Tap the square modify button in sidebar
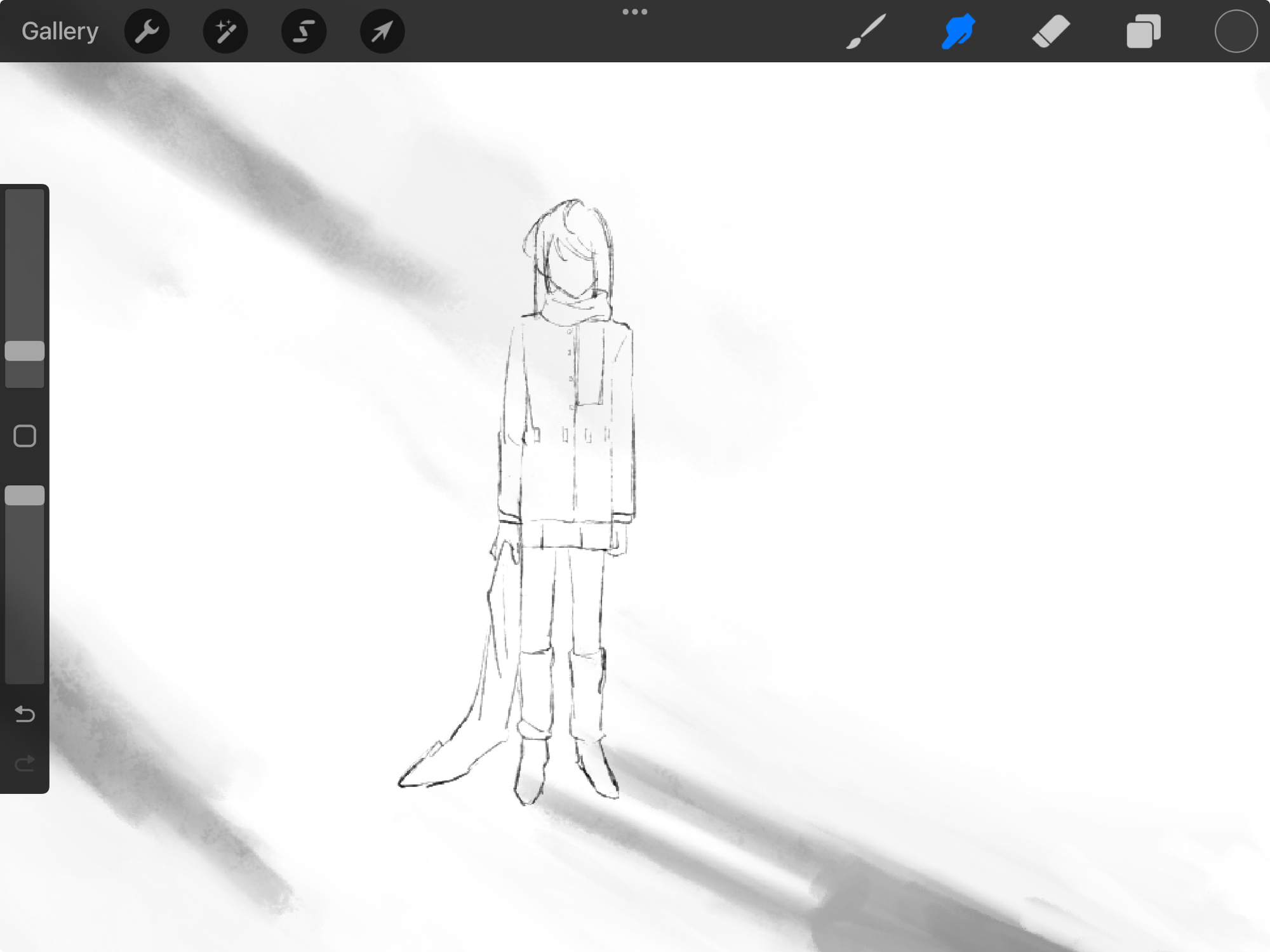 pos(25,436)
